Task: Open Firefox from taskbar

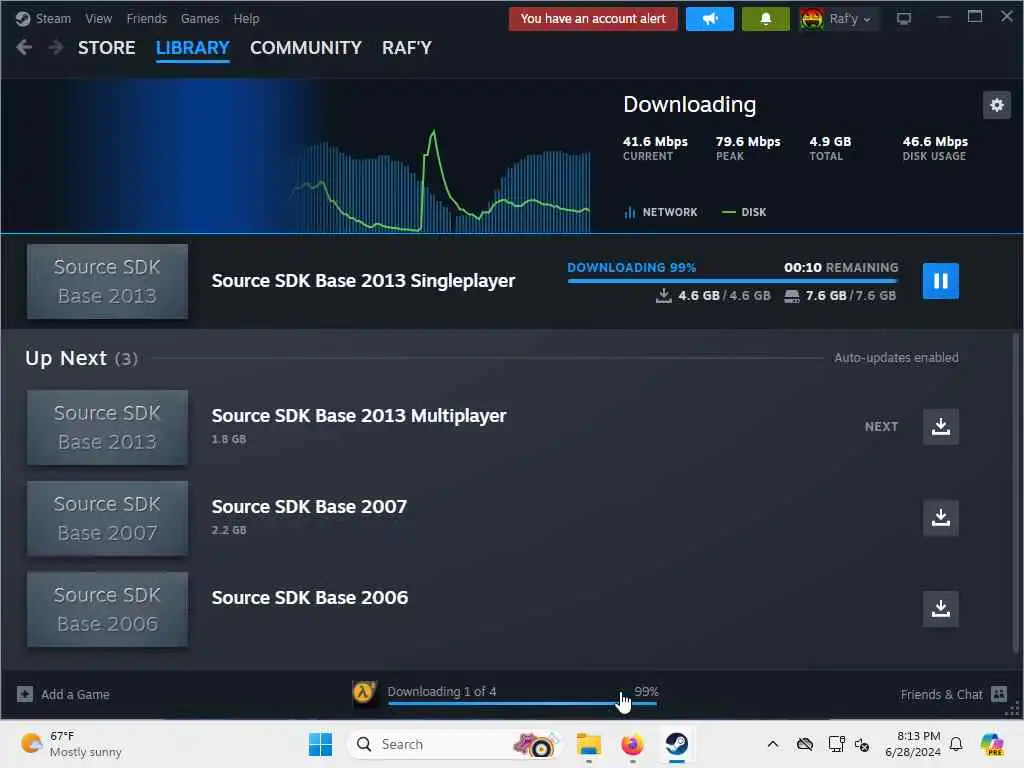Action: pyautogui.click(x=632, y=744)
